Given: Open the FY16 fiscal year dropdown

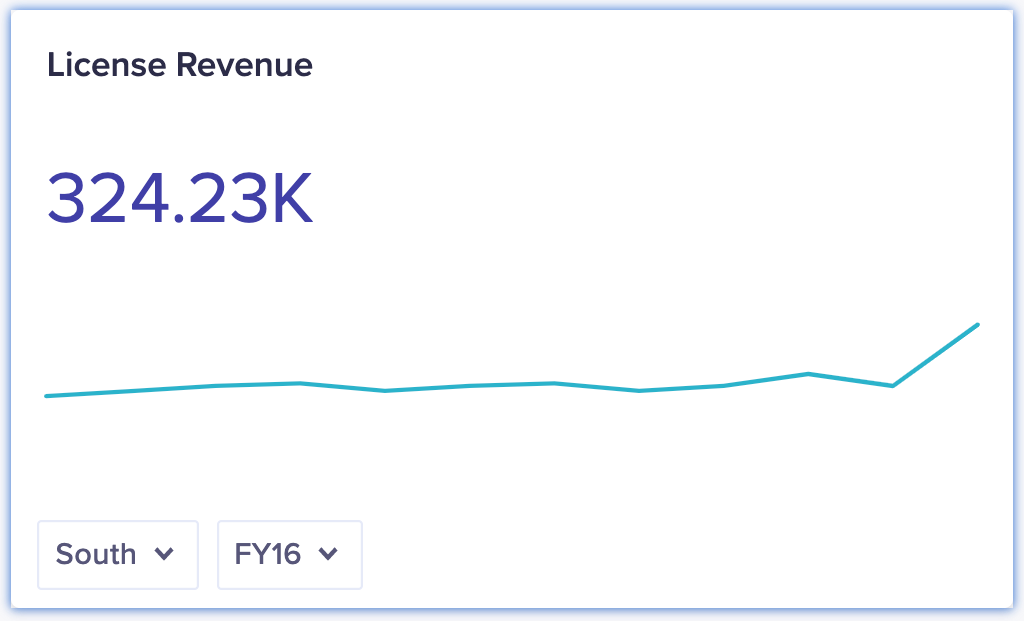Looking at the screenshot, I should (x=289, y=554).
